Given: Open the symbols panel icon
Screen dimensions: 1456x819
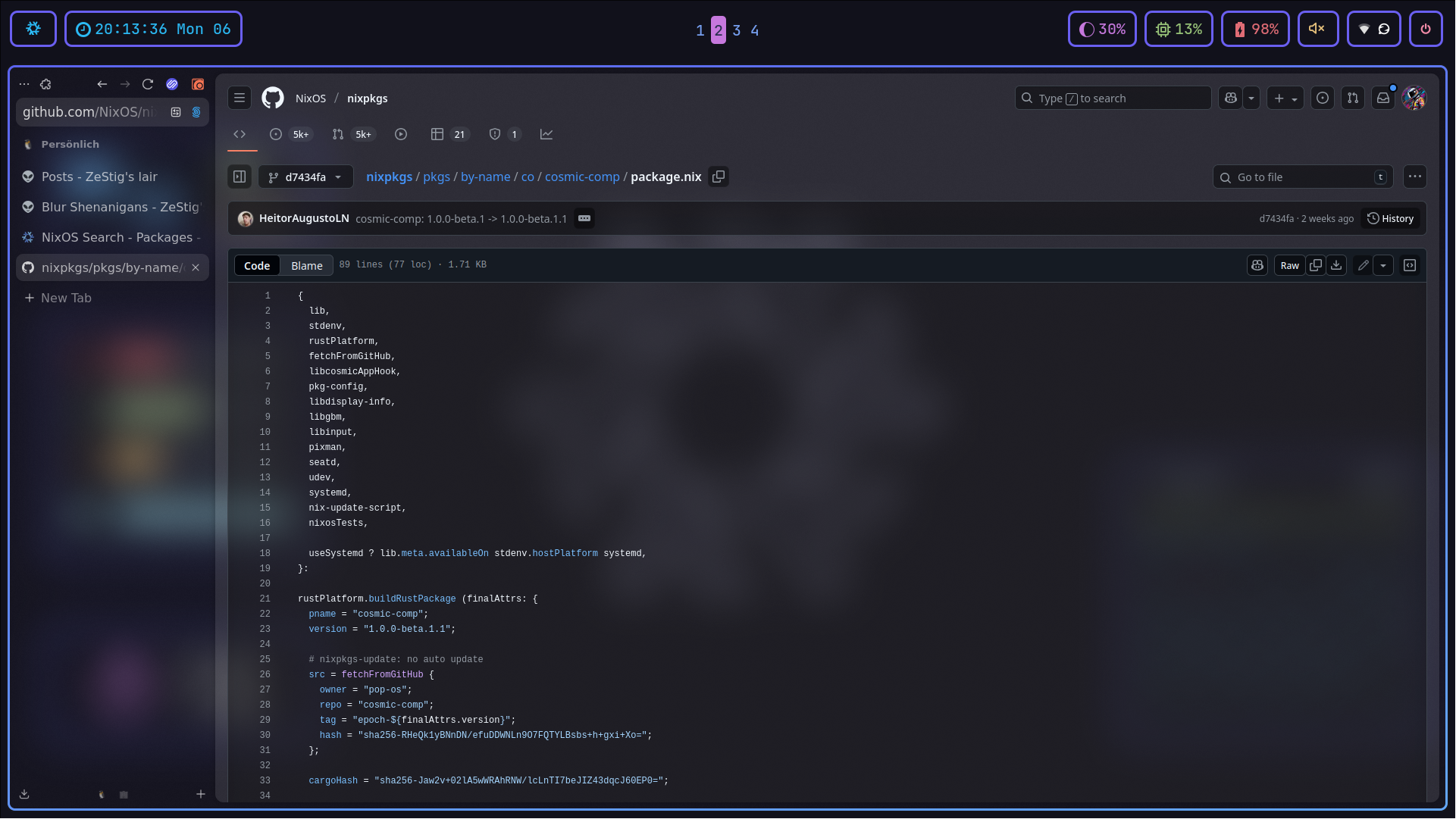Looking at the screenshot, I should click(1410, 265).
